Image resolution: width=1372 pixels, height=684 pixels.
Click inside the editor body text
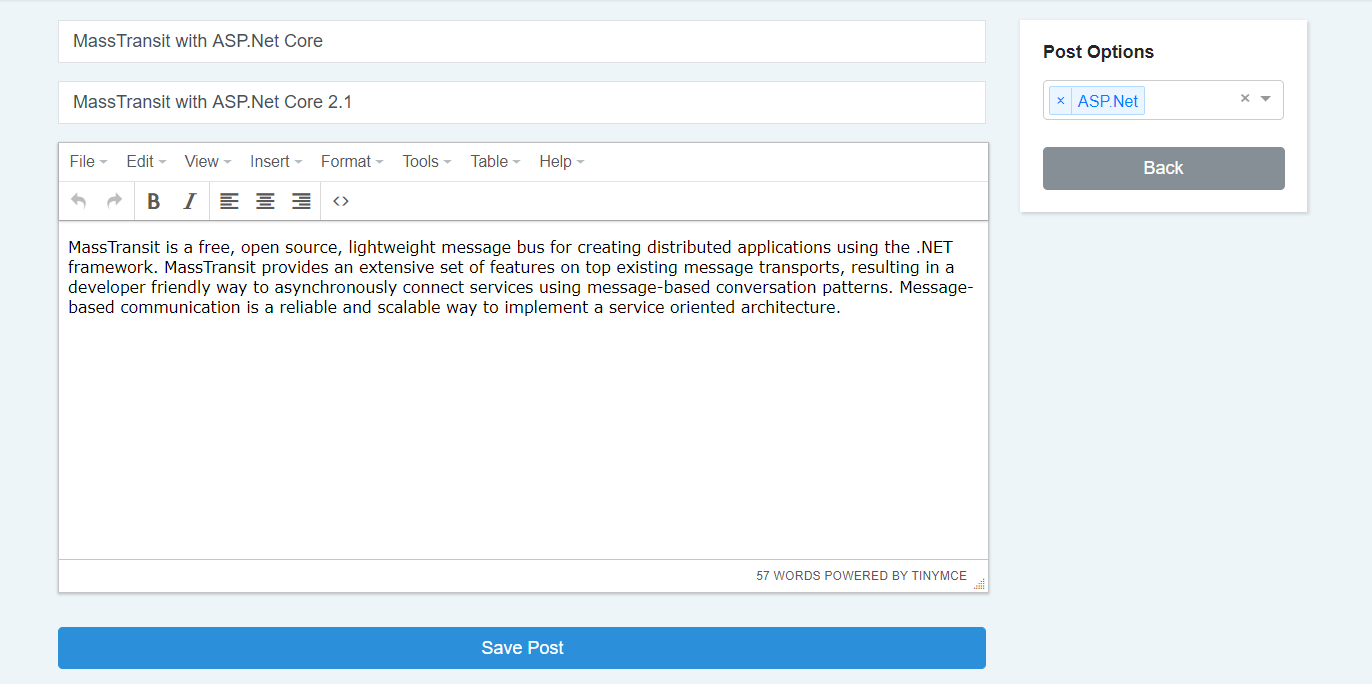(522, 277)
